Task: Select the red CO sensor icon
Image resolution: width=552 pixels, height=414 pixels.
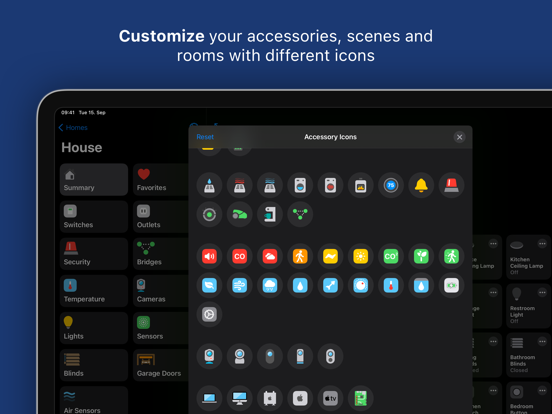Action: coord(239,256)
